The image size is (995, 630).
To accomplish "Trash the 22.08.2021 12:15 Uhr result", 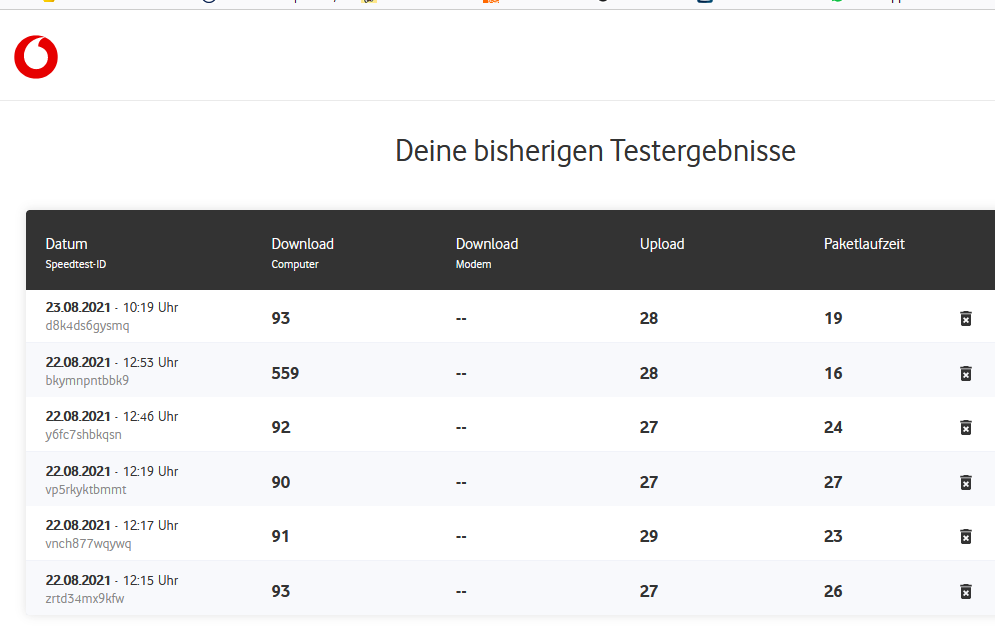I will pyautogui.click(x=965, y=592).
